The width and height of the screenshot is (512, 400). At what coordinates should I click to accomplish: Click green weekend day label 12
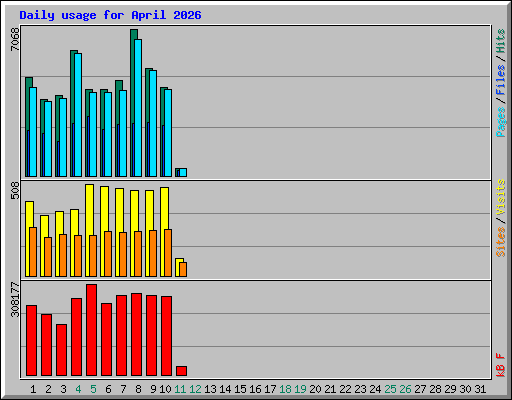pos(195,389)
